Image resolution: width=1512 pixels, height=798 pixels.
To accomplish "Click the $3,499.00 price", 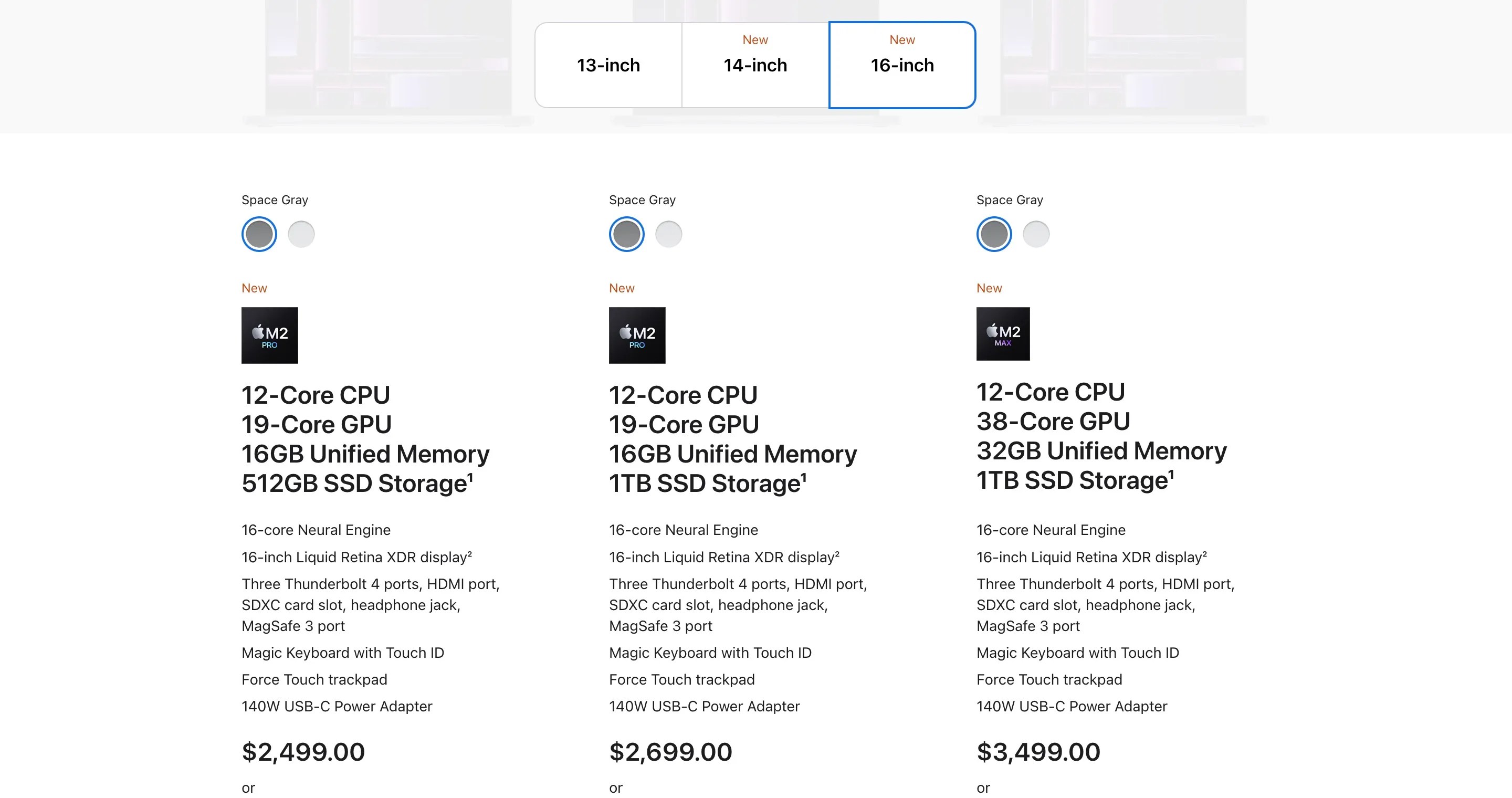I will 1038,752.
